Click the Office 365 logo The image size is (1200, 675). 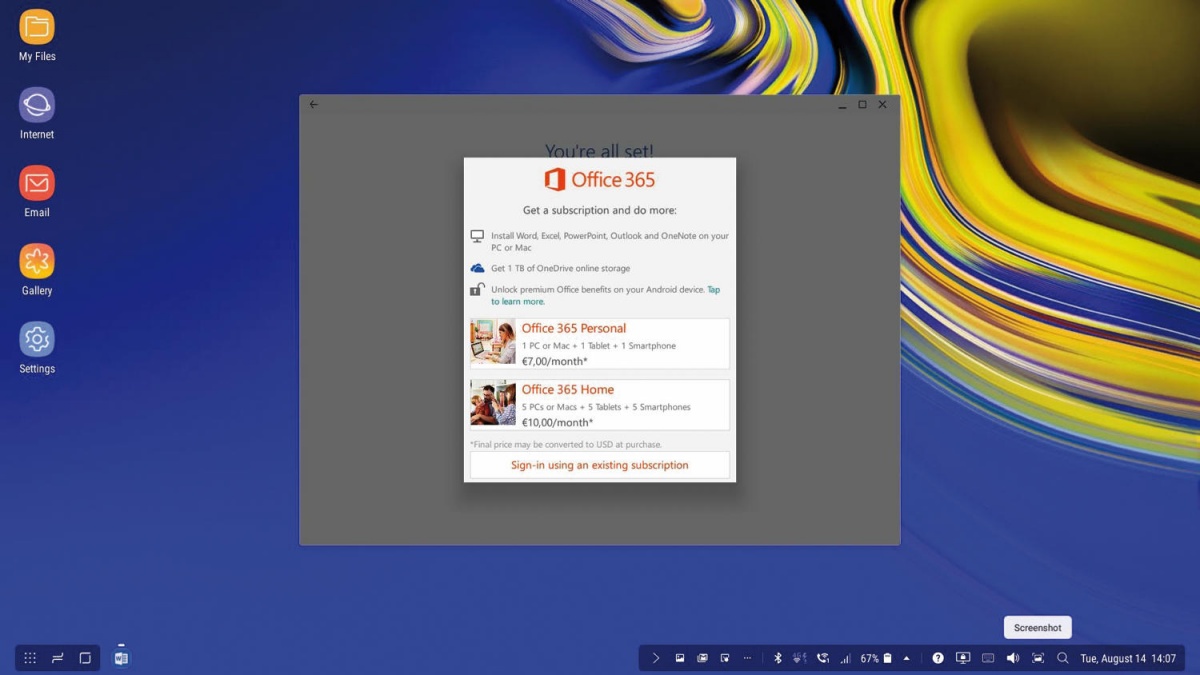click(600, 180)
